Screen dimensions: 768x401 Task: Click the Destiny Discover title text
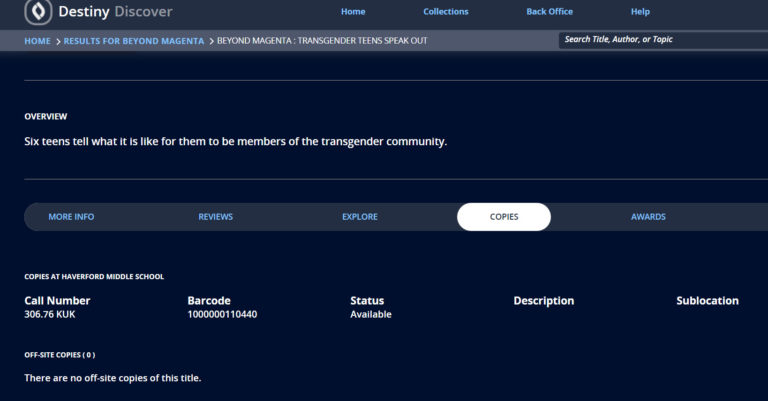click(x=115, y=11)
